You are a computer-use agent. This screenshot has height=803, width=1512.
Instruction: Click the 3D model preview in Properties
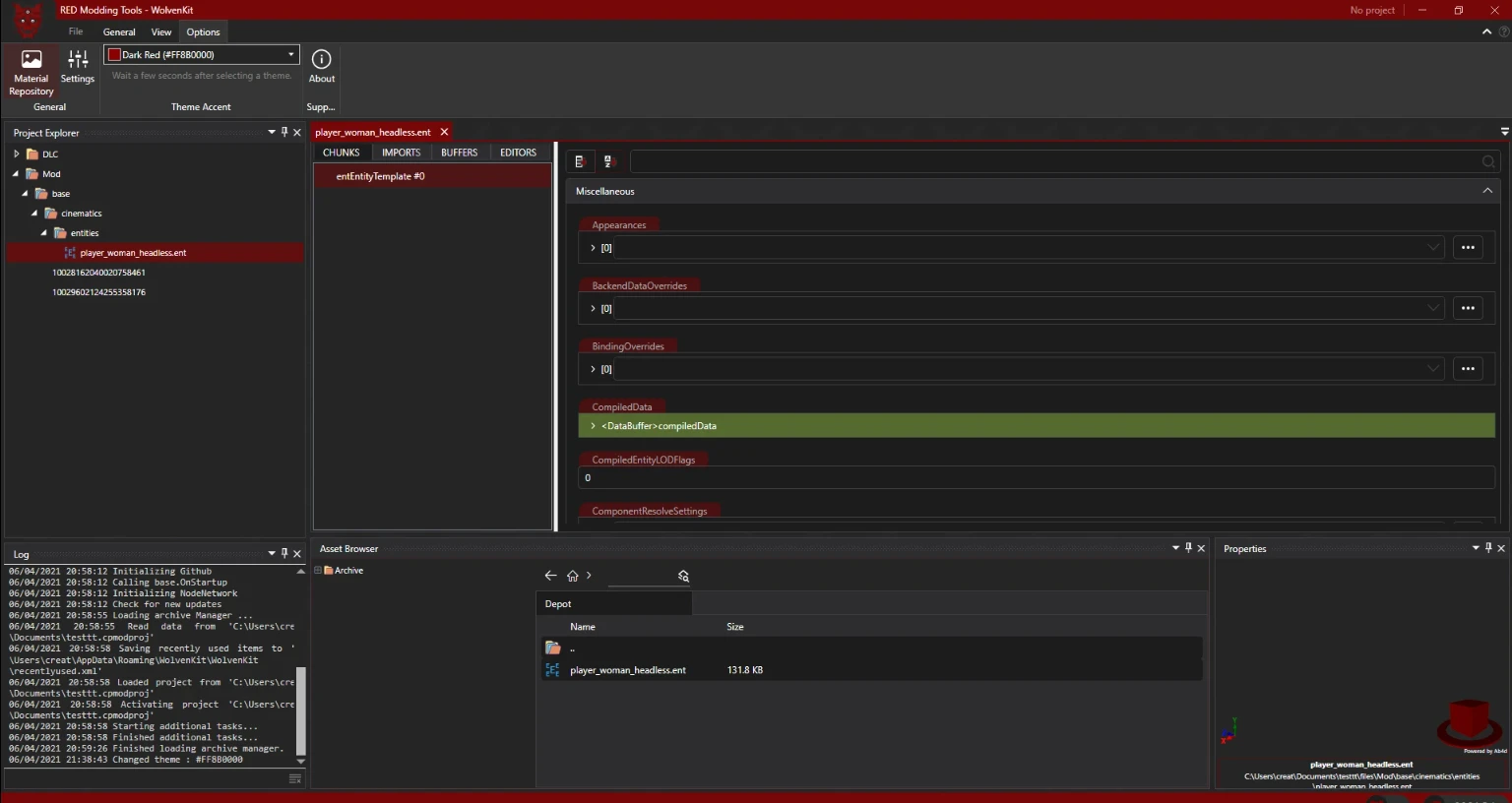(1468, 723)
